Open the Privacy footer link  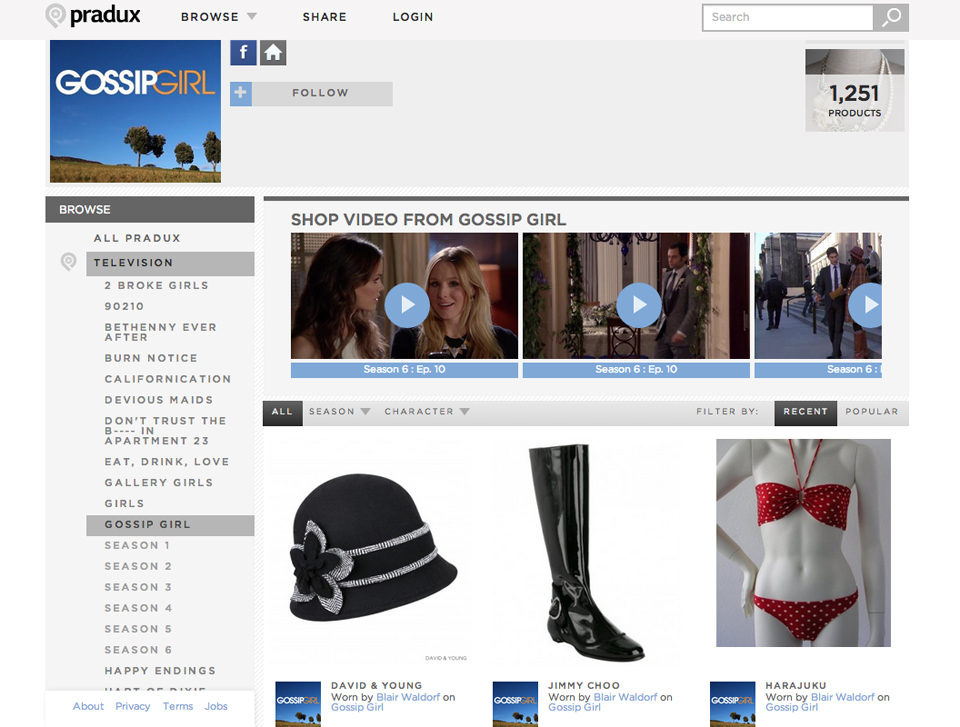pyautogui.click(x=132, y=706)
